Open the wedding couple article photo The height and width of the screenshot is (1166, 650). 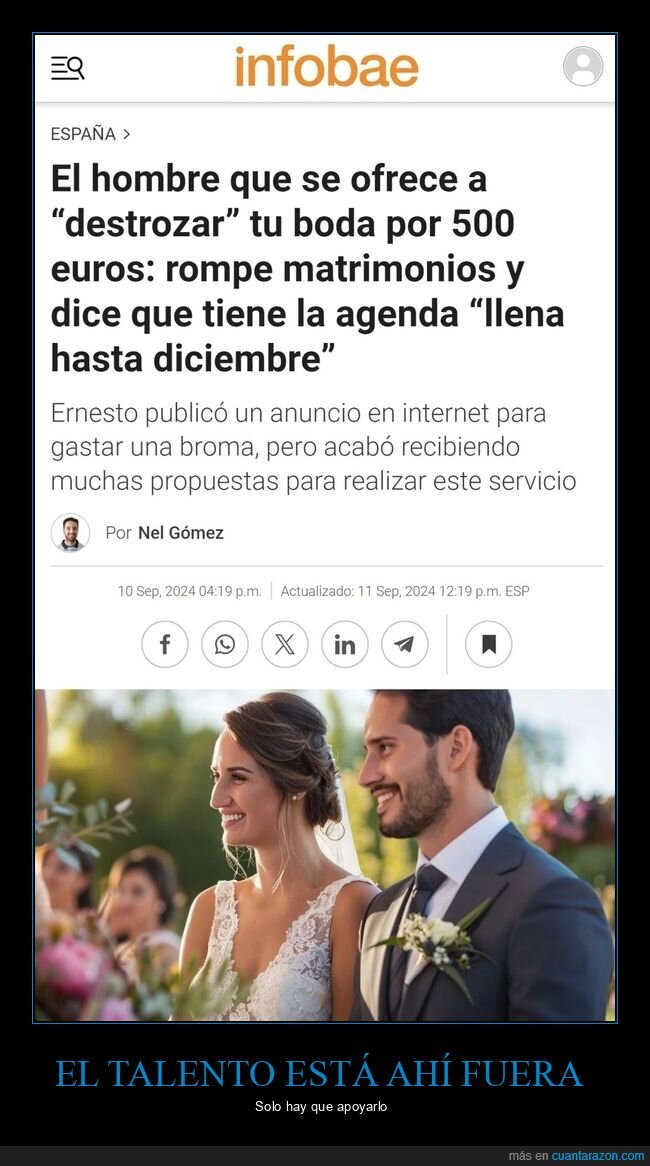[x=325, y=855]
